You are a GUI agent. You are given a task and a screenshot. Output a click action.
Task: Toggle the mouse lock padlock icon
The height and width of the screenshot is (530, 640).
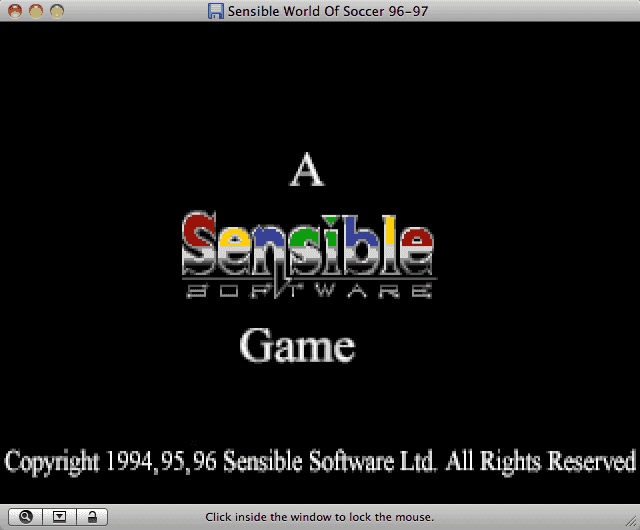point(92,517)
